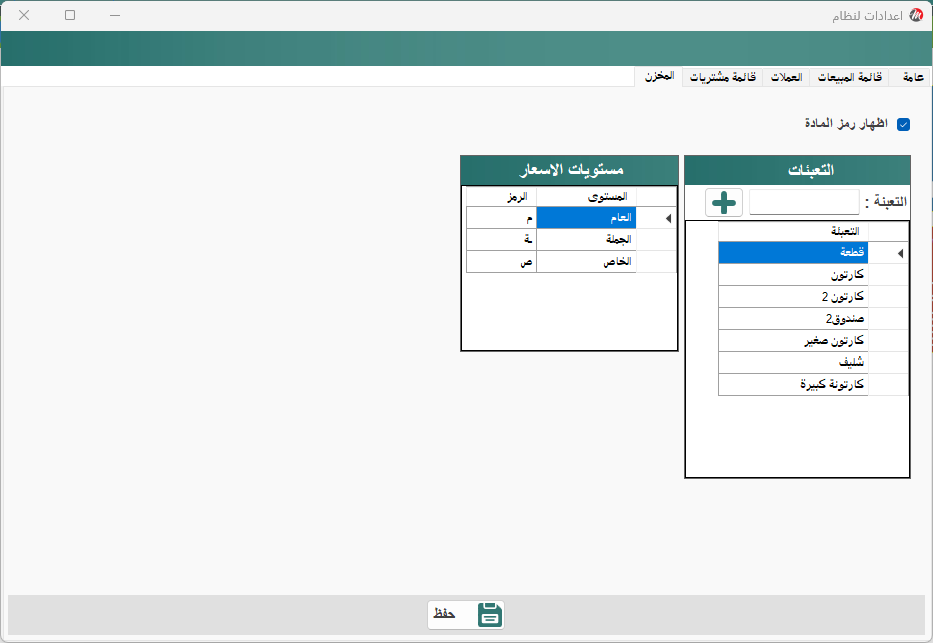Select the الخاص price level cell
The image size is (933, 643).
(586, 262)
